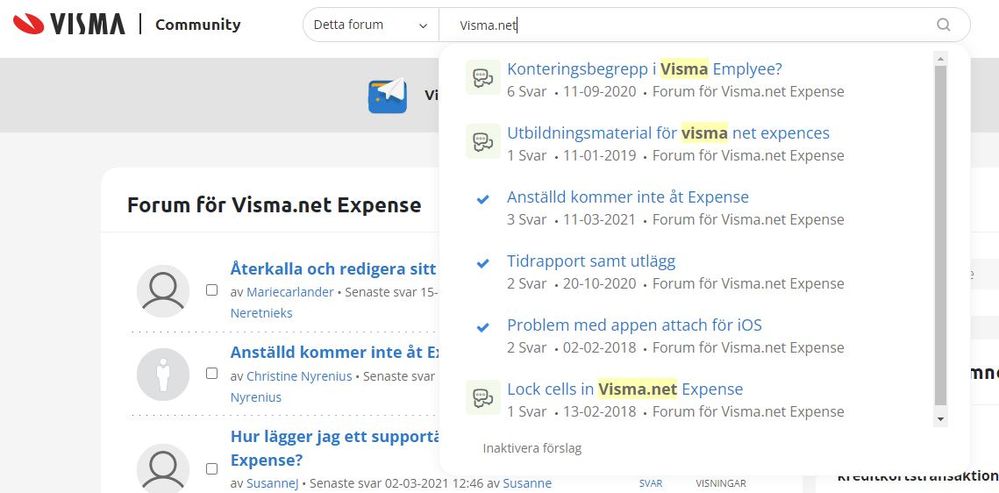Open author Mariecarlander's profile link
The image size is (999, 493).
[290, 292]
